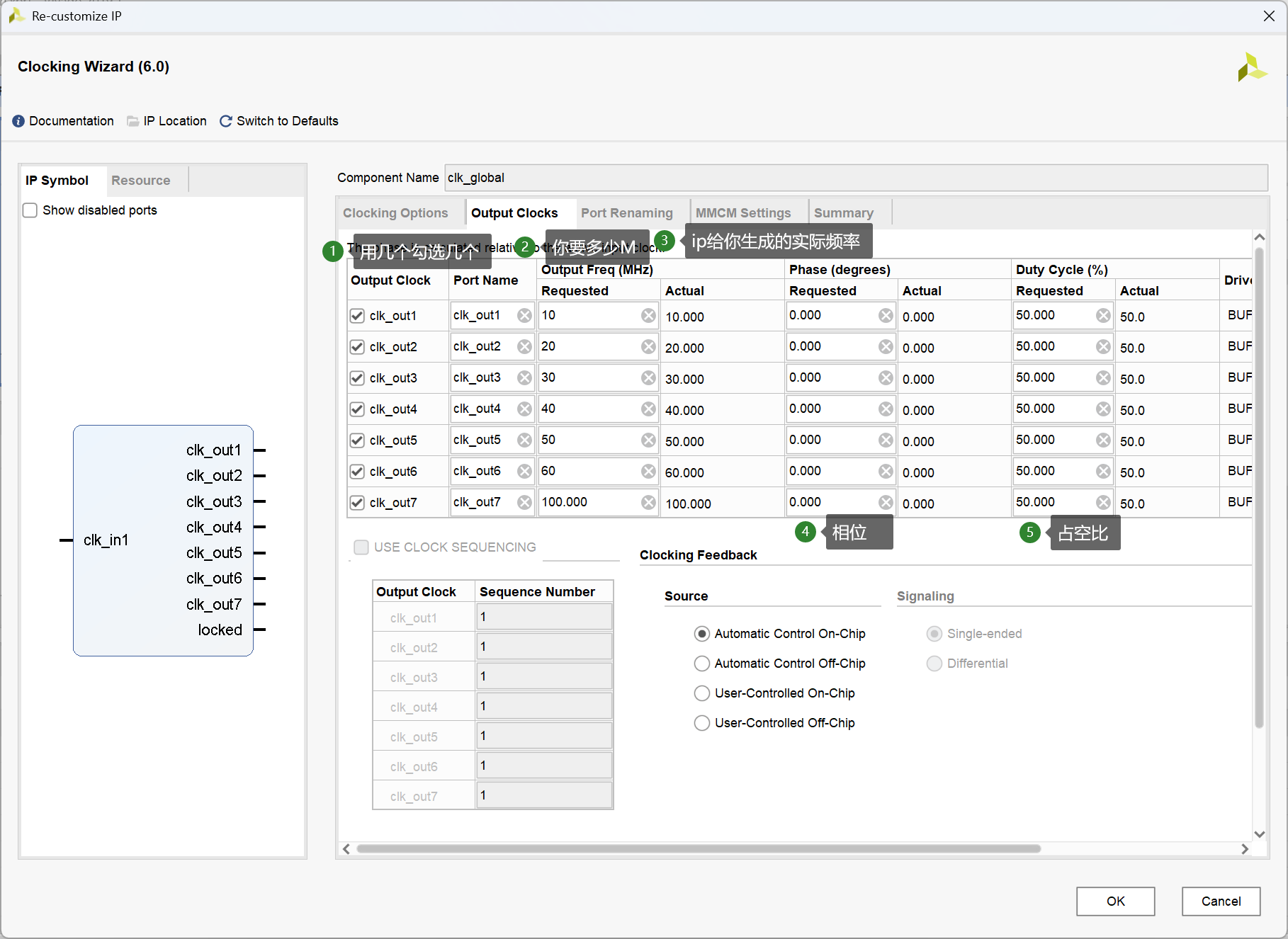Click the scroll left arrow
This screenshot has width=1288, height=939.
point(346,848)
